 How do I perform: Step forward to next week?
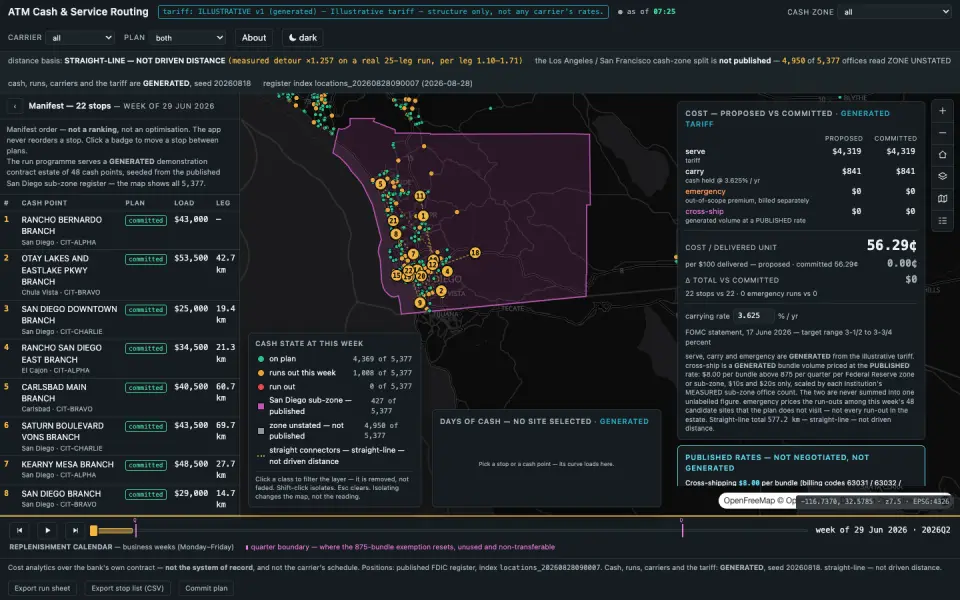[75, 530]
